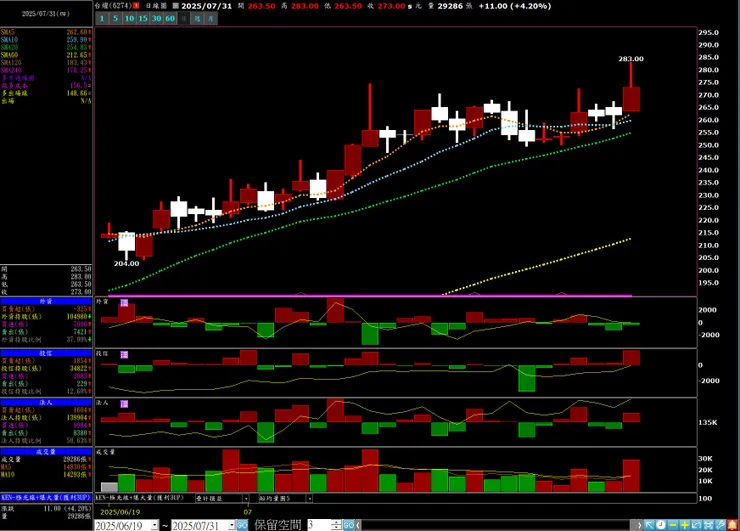Click the +11.00 (+4.20%) change in header
The image size is (740, 531).
coord(514,6)
